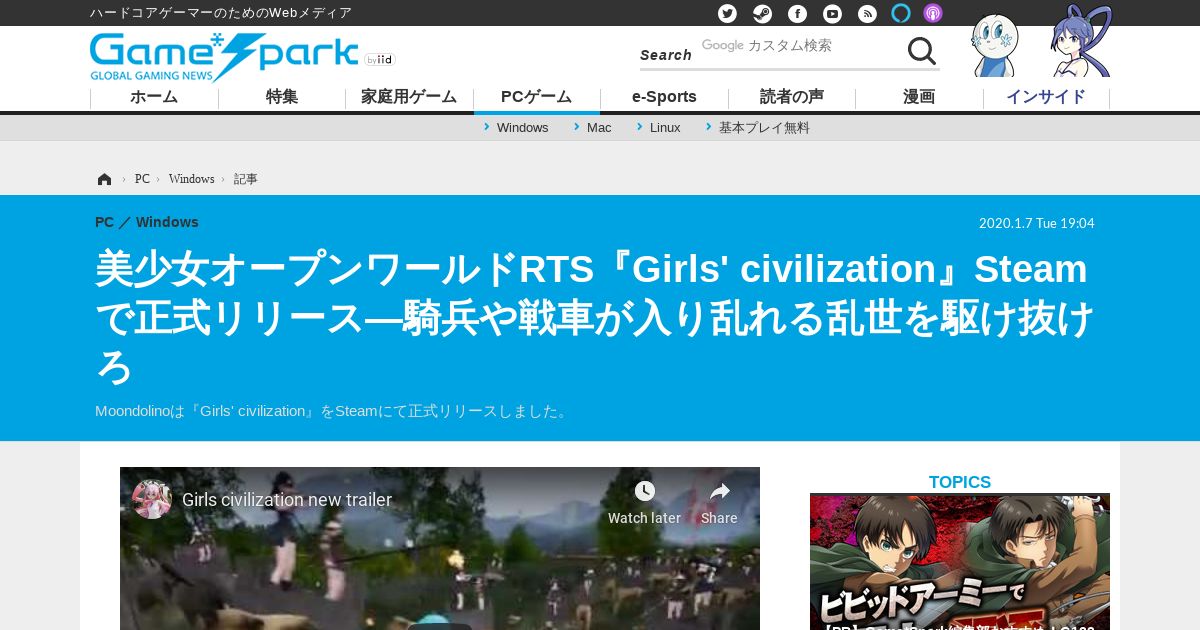Open the インサイド menu tab

(x=1046, y=97)
